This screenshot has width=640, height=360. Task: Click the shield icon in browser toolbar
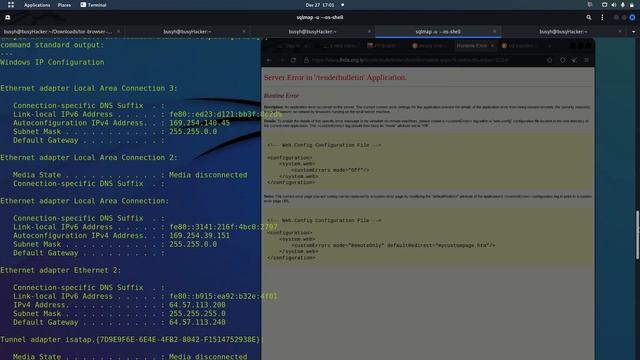562,60
